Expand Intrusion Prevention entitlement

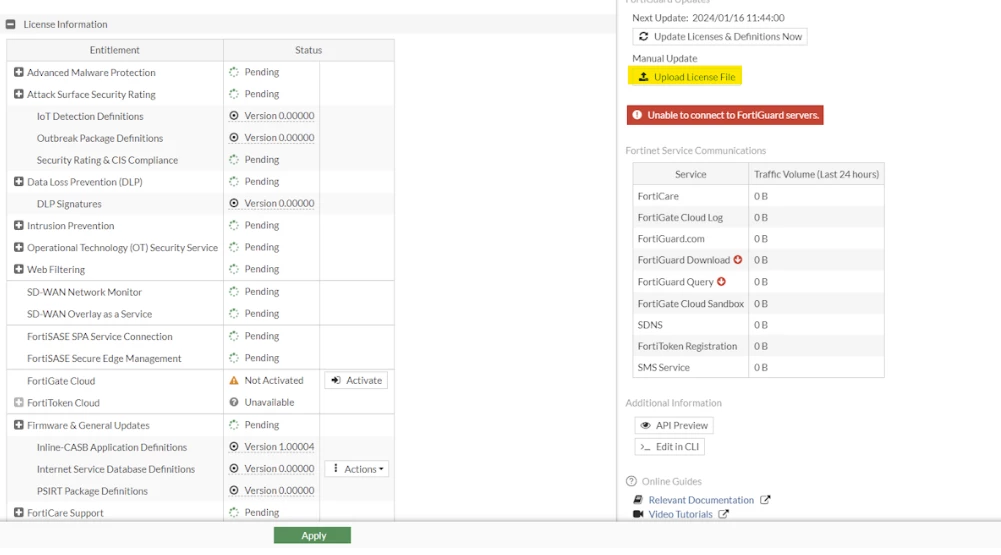click(x=19, y=225)
